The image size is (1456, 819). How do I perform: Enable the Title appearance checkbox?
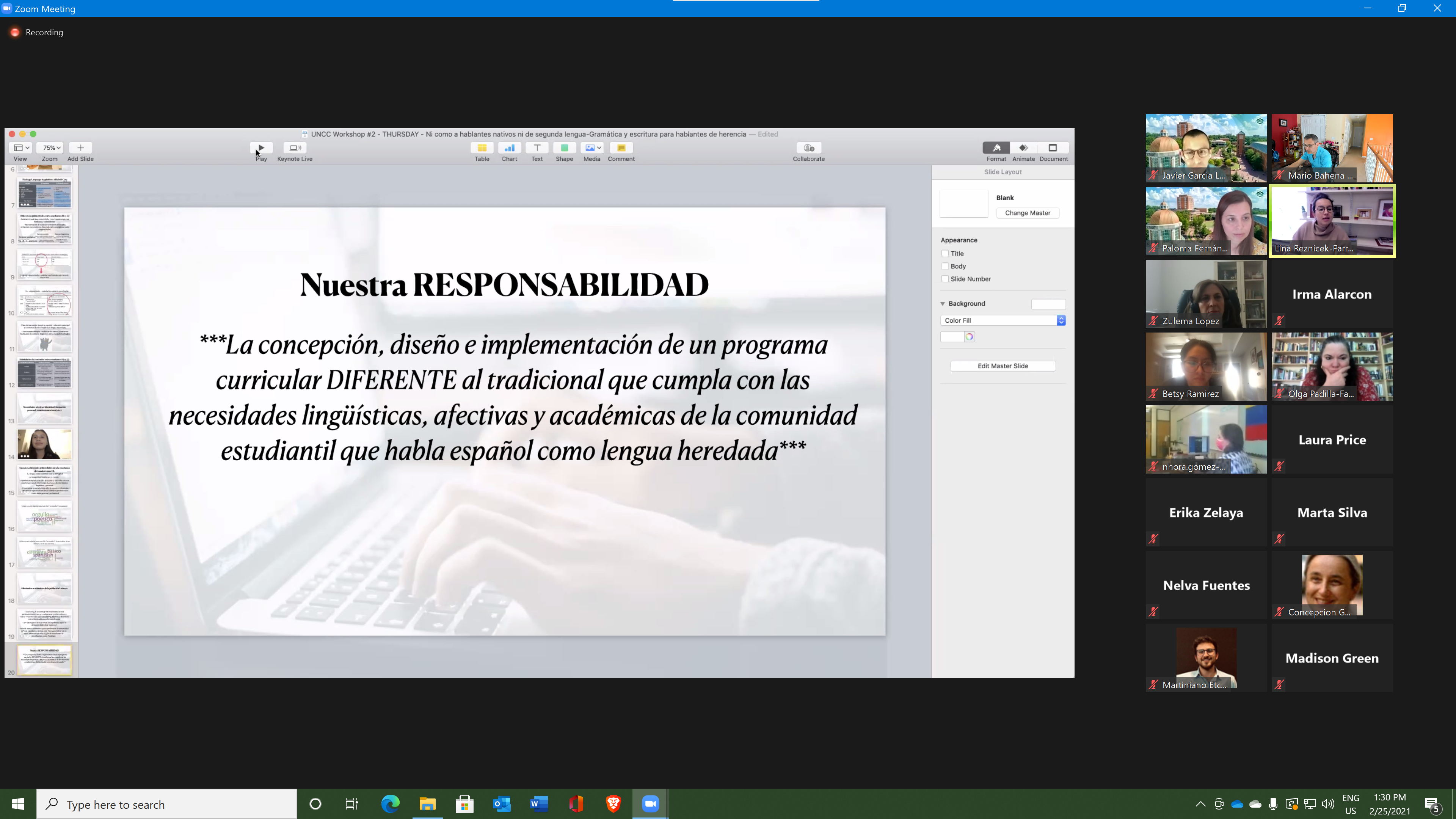pos(945,254)
